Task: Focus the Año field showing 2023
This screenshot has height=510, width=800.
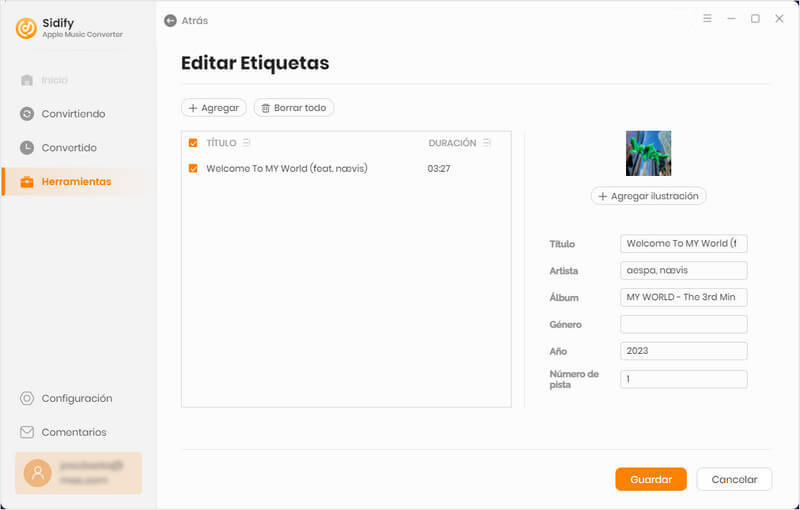Action: [x=684, y=351]
